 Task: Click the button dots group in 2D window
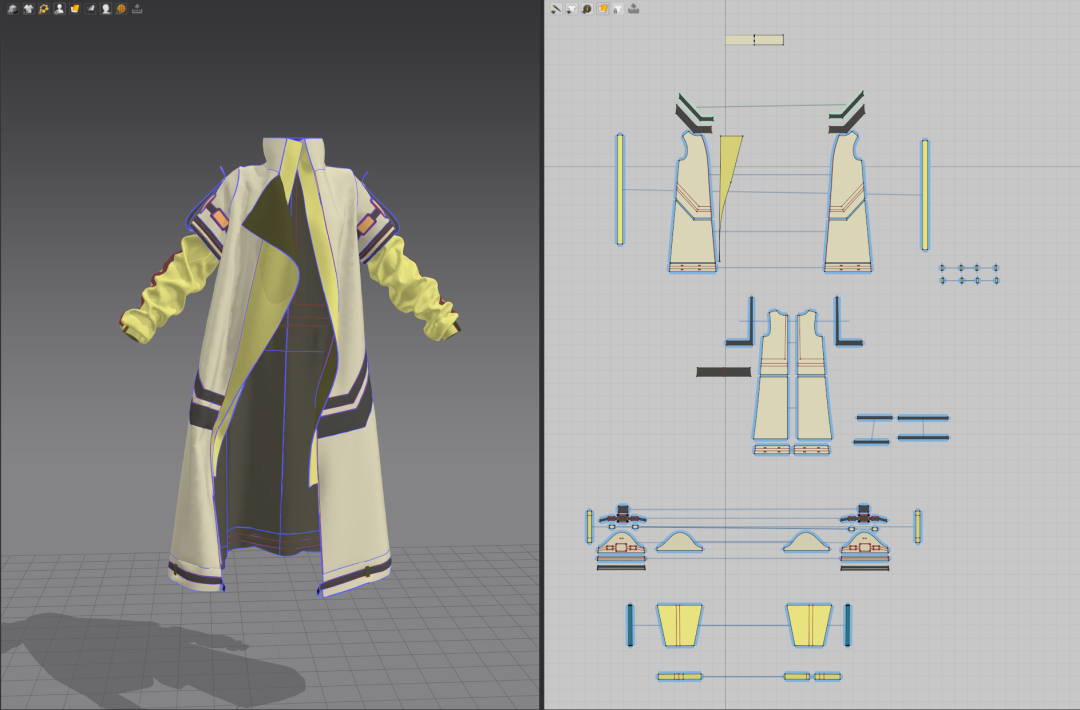tap(969, 274)
